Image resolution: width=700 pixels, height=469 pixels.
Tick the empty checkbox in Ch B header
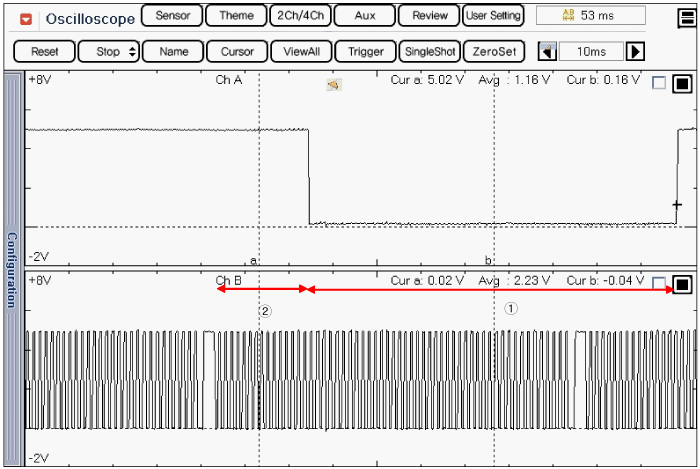[x=659, y=283]
